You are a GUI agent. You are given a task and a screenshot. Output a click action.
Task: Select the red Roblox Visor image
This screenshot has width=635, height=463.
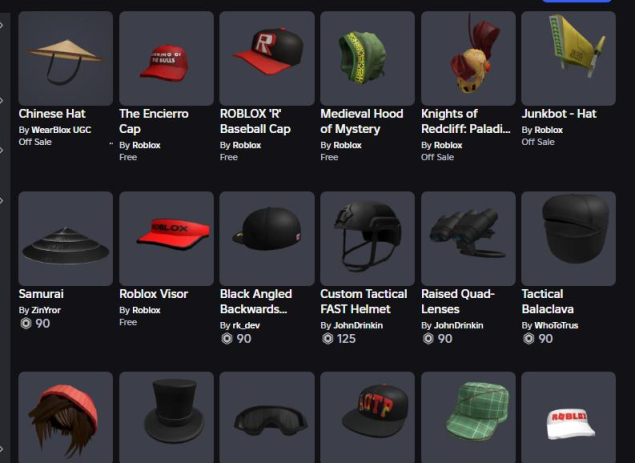[x=166, y=239]
